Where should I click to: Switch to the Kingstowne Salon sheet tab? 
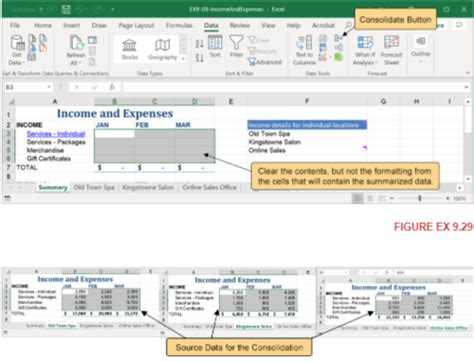pos(148,187)
